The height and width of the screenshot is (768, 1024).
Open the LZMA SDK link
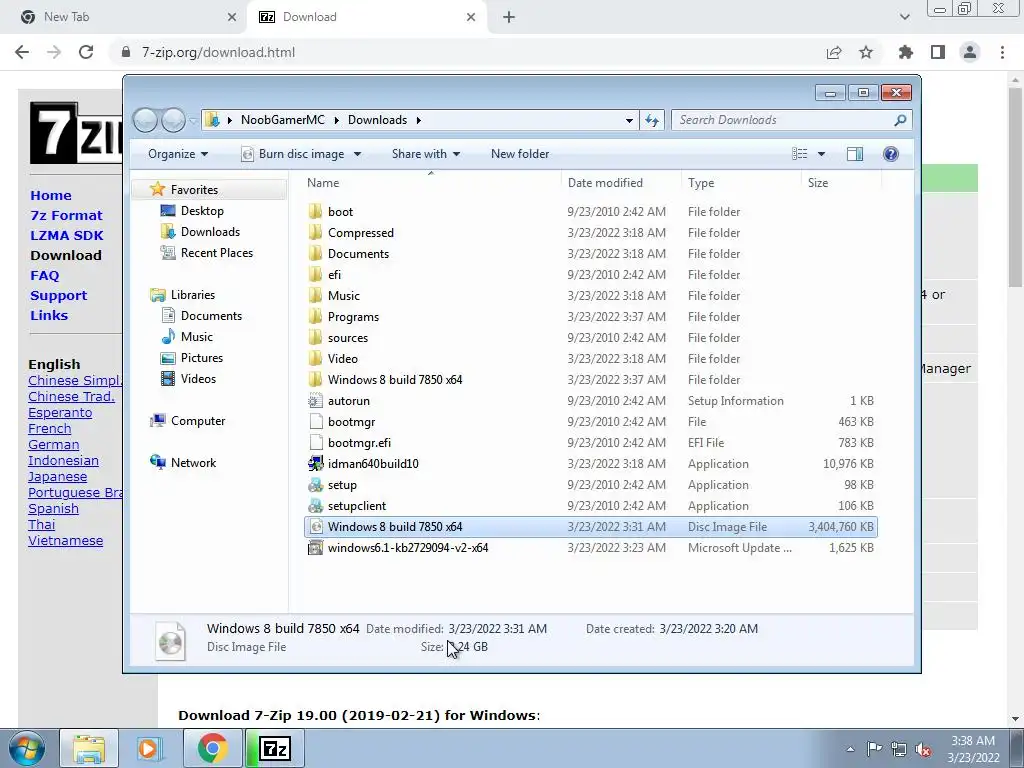tap(67, 236)
